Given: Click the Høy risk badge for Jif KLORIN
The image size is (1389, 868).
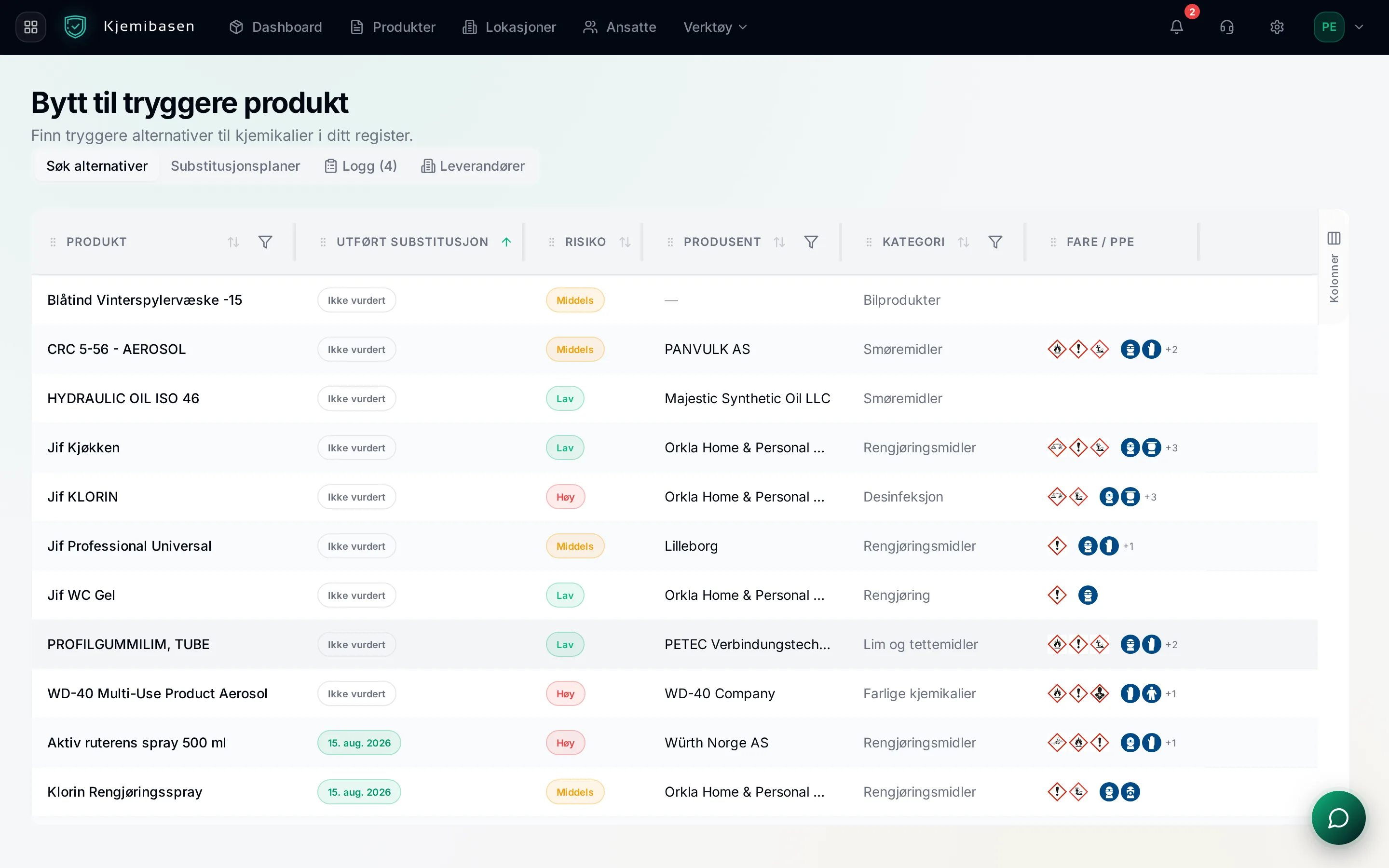Looking at the screenshot, I should point(565,497).
